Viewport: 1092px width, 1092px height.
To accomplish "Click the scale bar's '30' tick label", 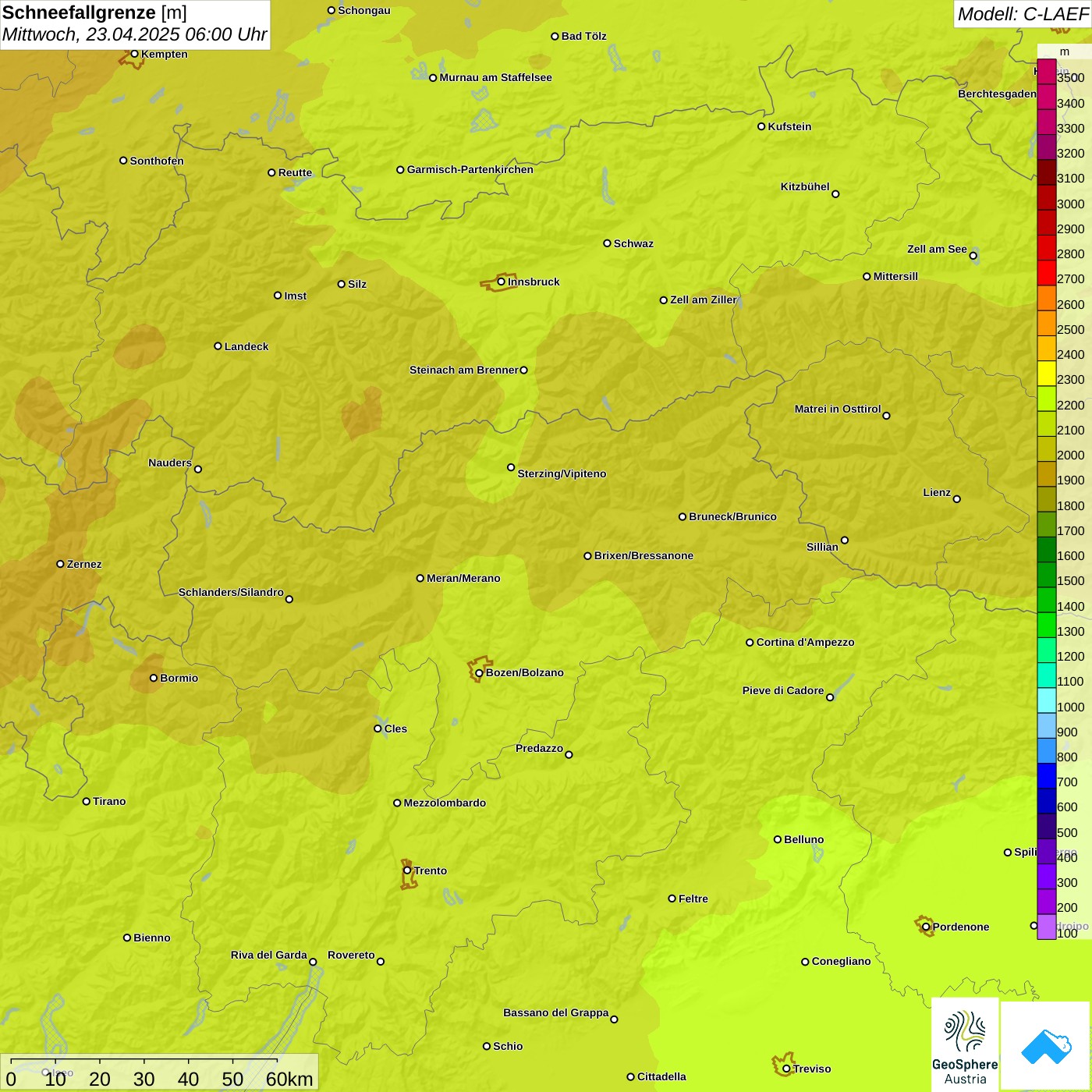I will (x=144, y=1079).
